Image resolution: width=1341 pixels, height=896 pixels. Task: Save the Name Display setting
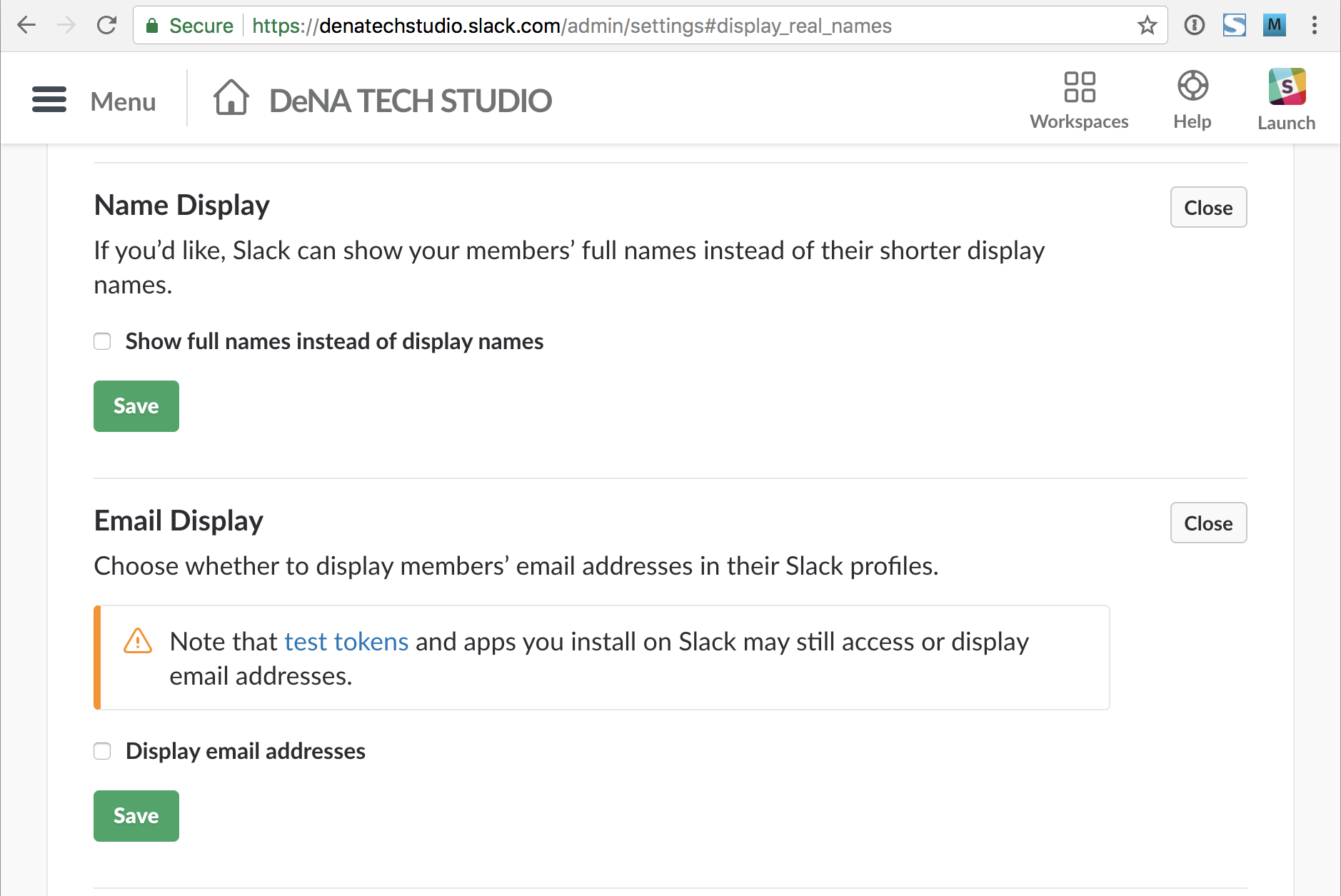coord(136,406)
